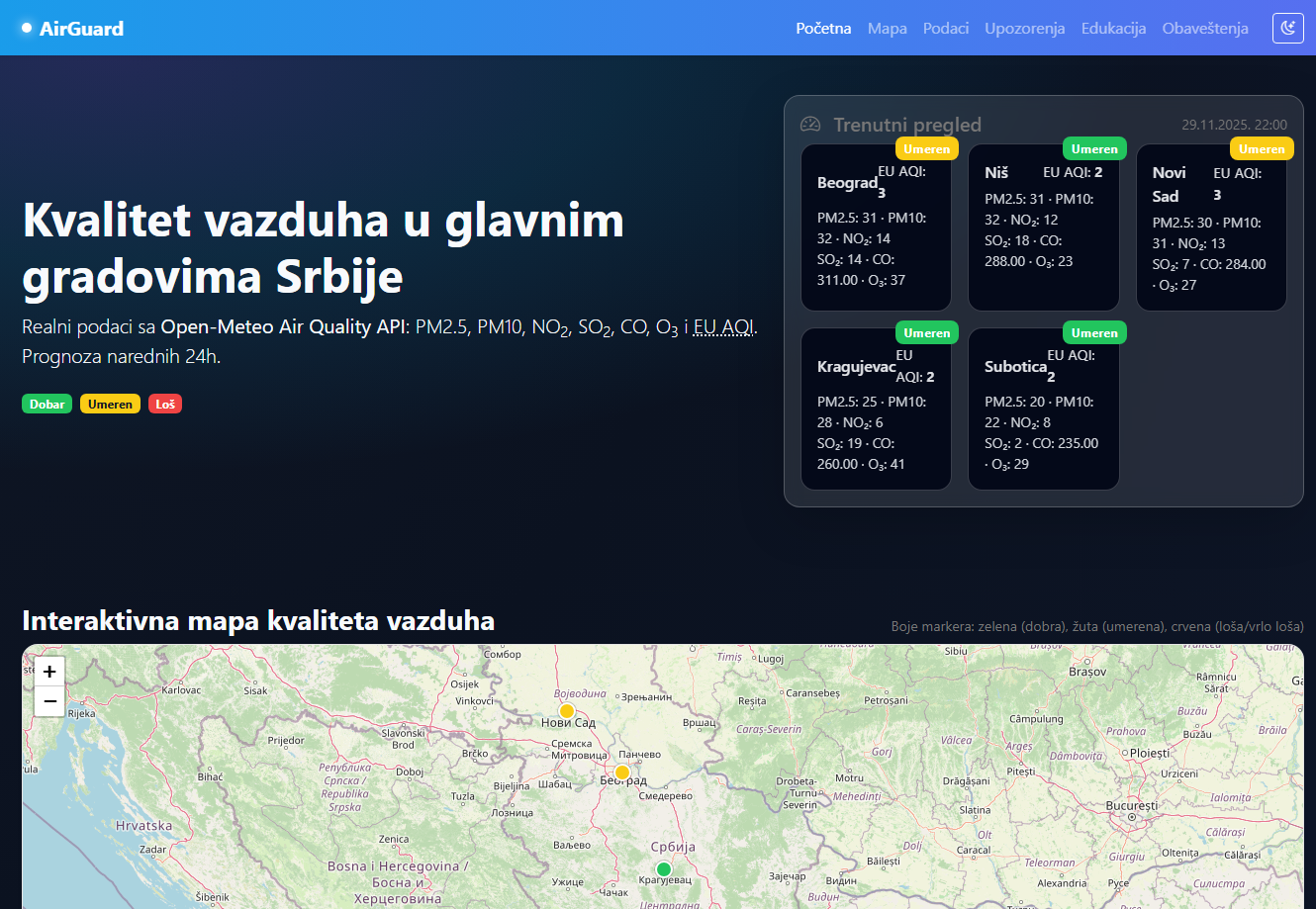Click the yellow Umeren badge on Beograd card
The width and height of the screenshot is (1316, 909).
(x=926, y=148)
